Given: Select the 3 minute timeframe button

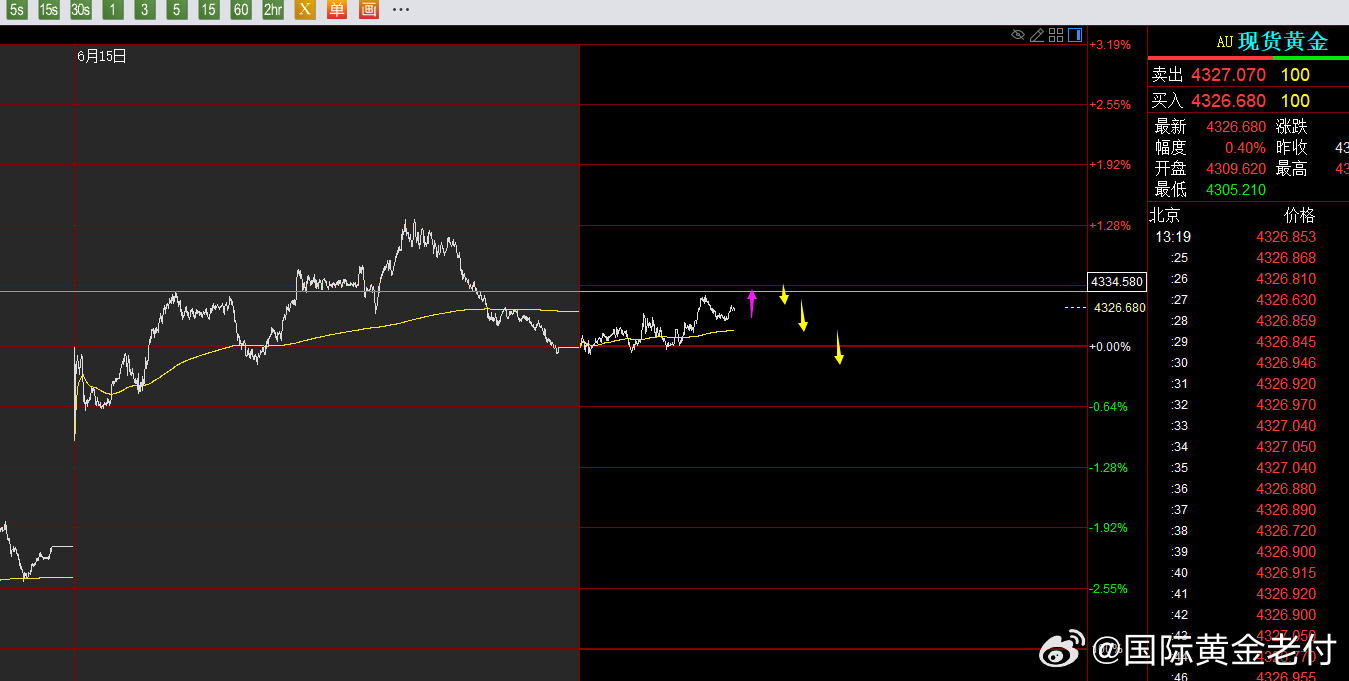Looking at the screenshot, I should pos(145,10).
